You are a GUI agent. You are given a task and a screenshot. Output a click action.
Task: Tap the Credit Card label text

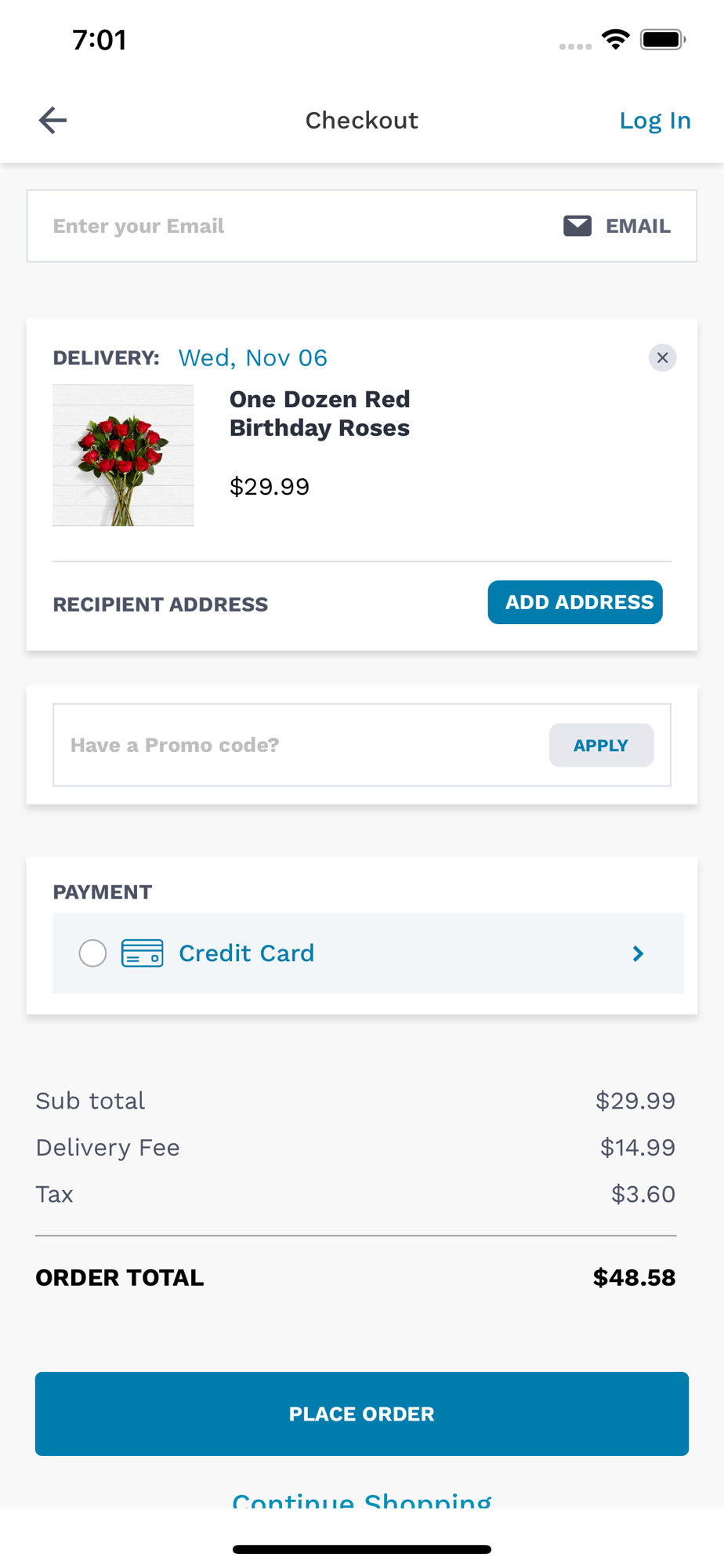point(246,953)
